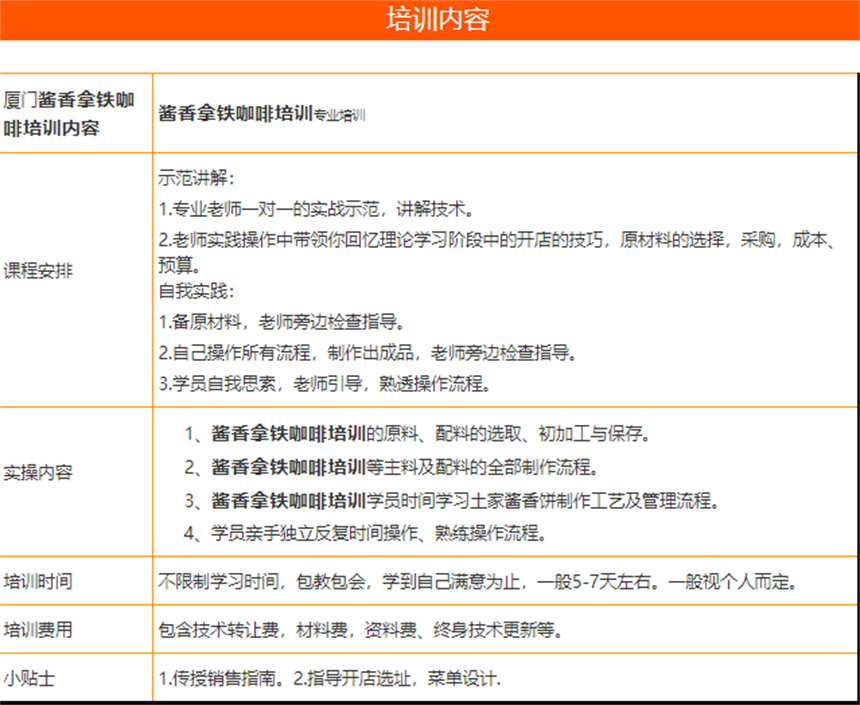Select the 课程安排 row label
Viewport: 860px width, 705px height.
coord(38,270)
